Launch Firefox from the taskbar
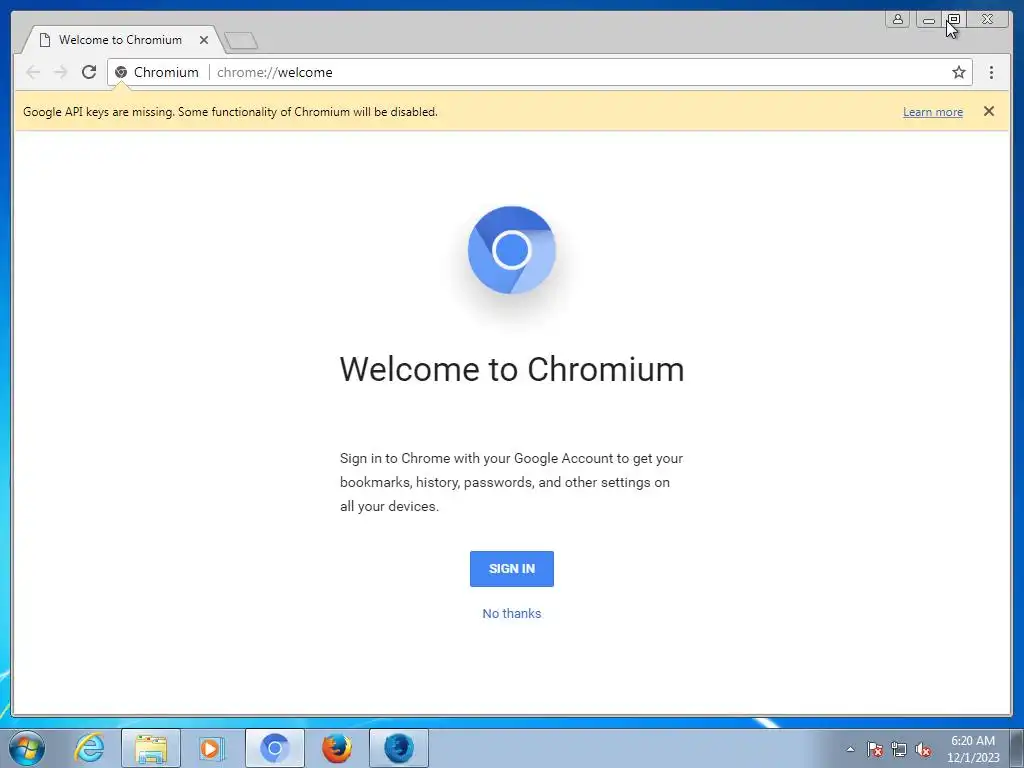Viewport: 1024px width, 768px height. click(336, 748)
